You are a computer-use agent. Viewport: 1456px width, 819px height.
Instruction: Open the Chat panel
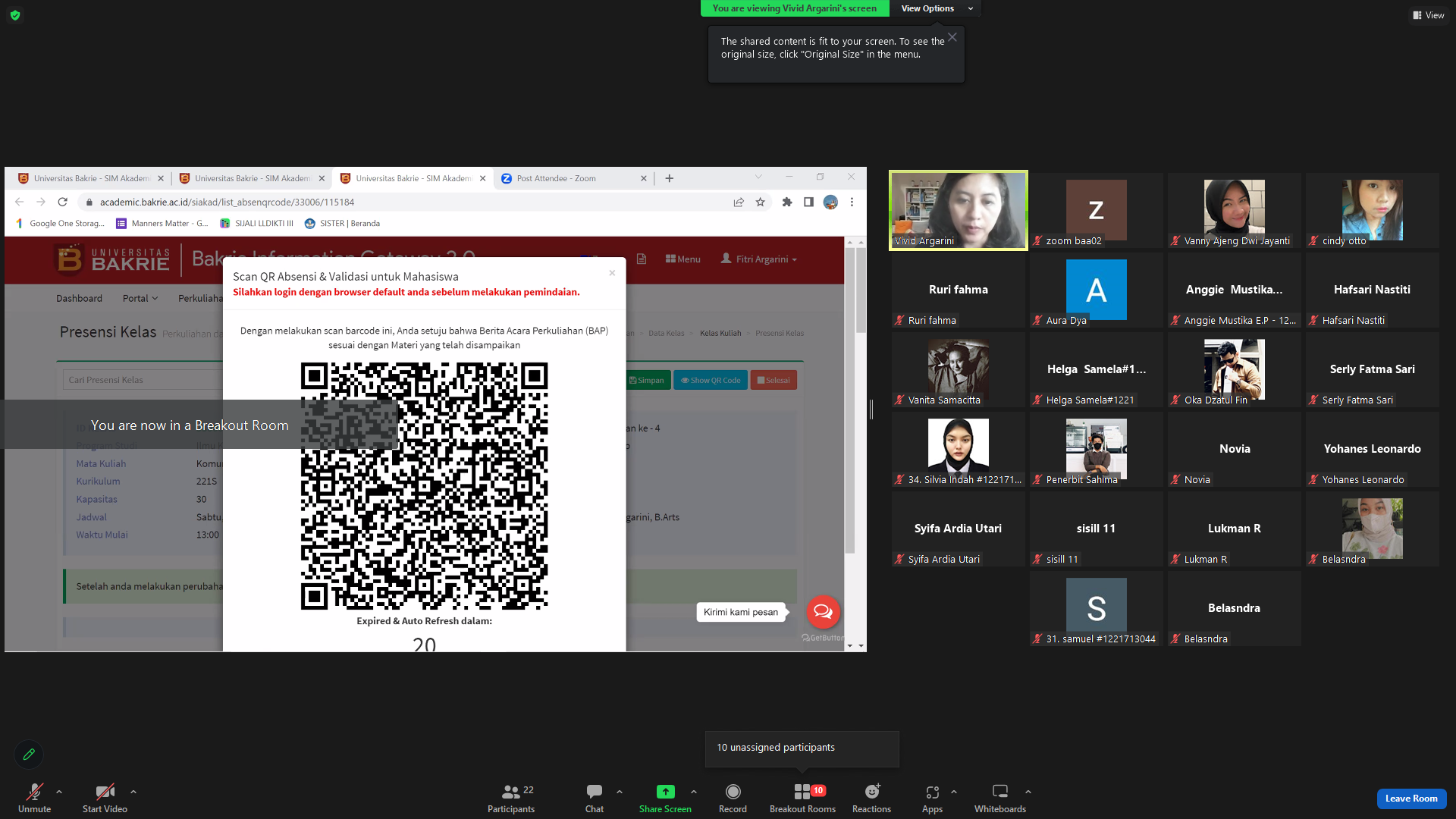[x=595, y=799]
